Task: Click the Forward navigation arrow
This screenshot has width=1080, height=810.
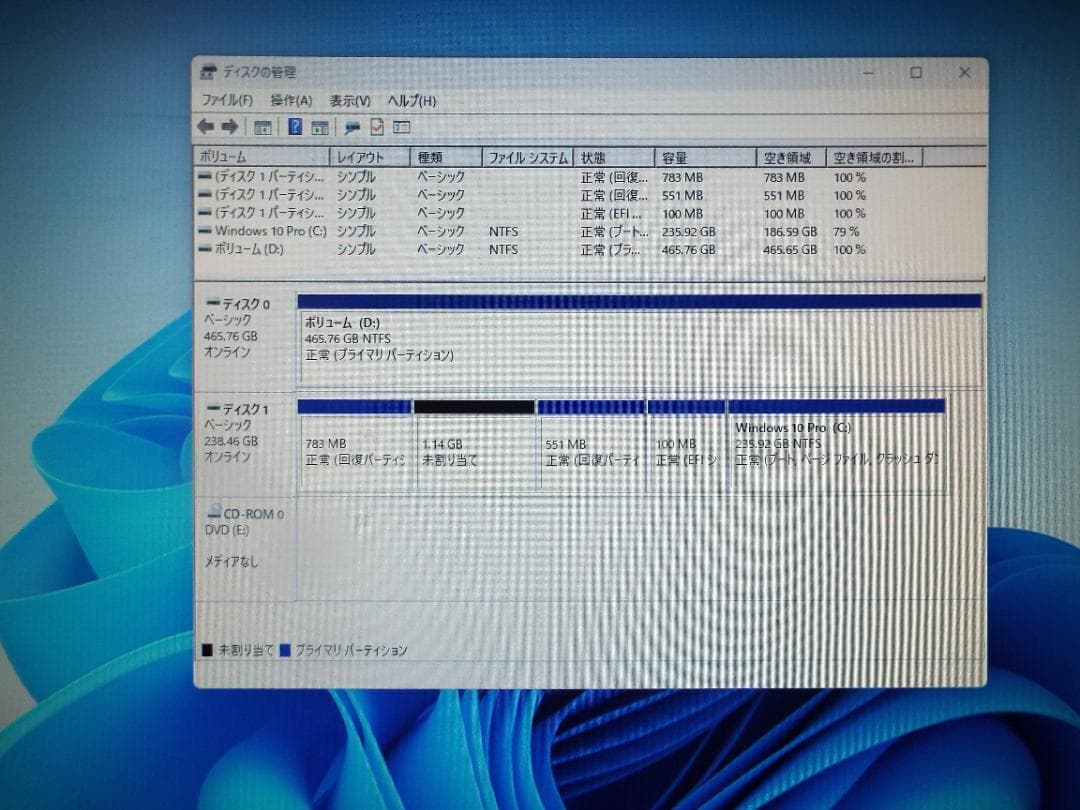Action: pyautogui.click(x=229, y=127)
